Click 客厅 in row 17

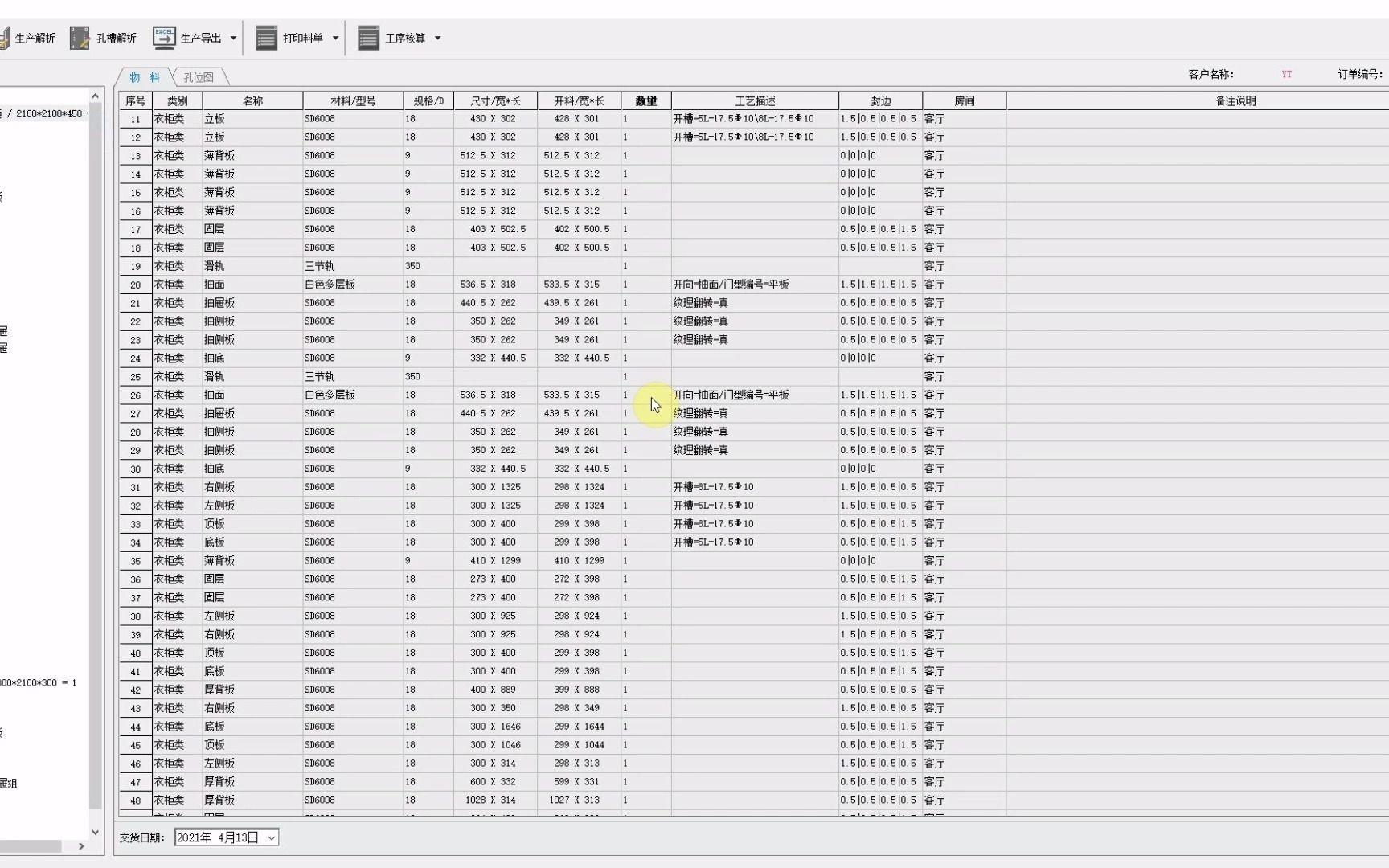934,229
